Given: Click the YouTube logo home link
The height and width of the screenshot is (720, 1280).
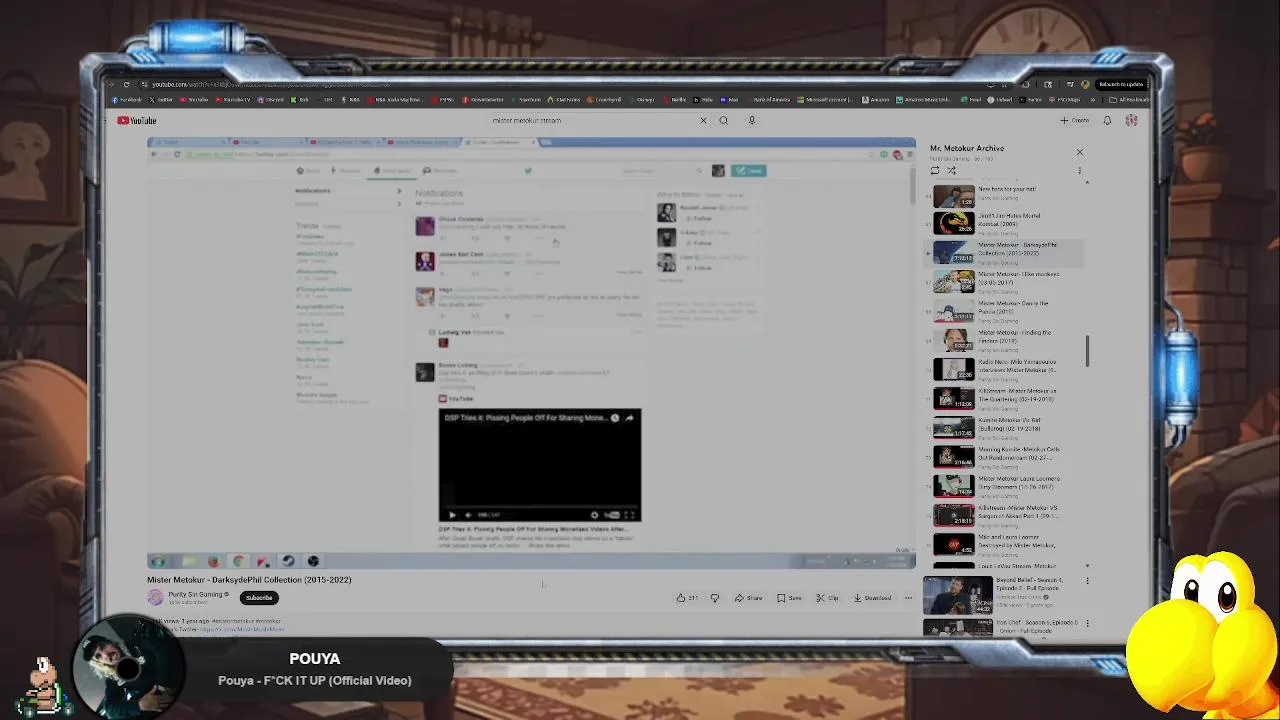Looking at the screenshot, I should [x=136, y=120].
